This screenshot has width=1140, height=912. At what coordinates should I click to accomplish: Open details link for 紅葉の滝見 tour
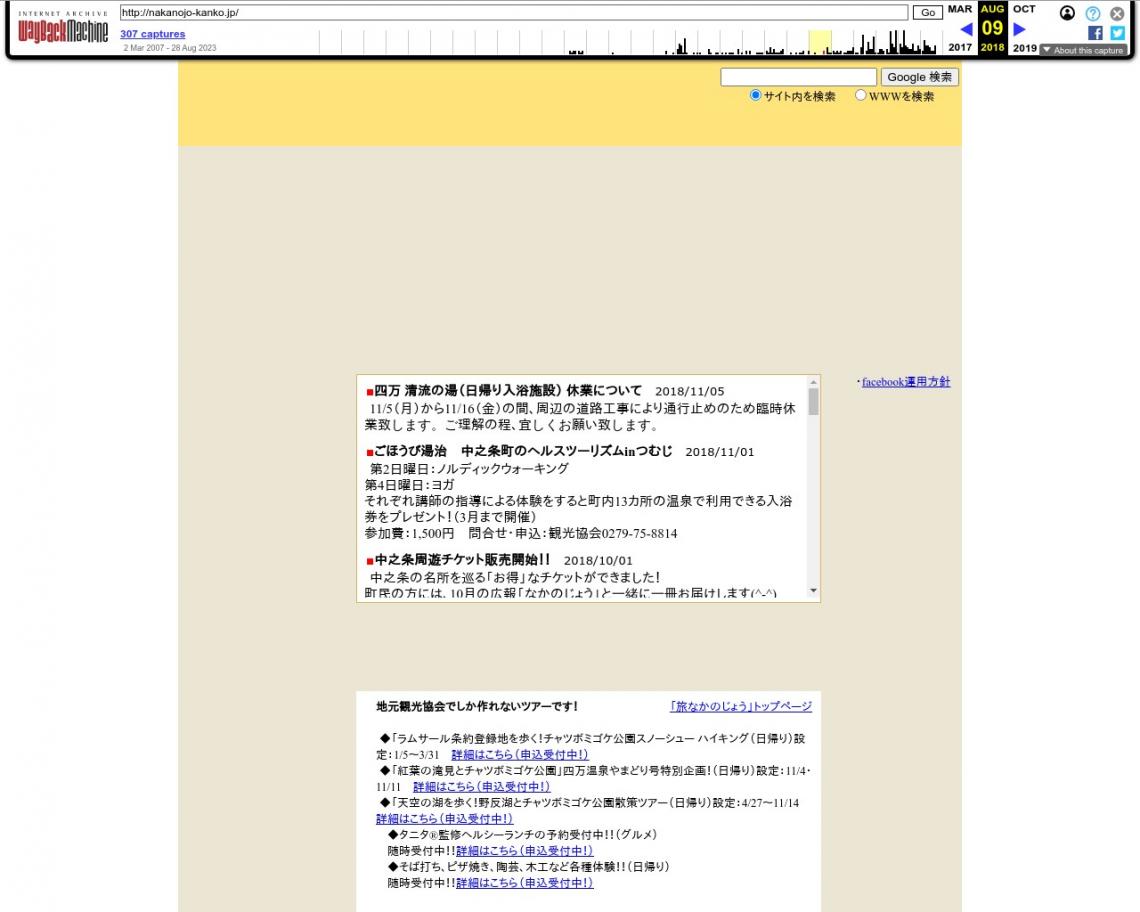point(481,787)
